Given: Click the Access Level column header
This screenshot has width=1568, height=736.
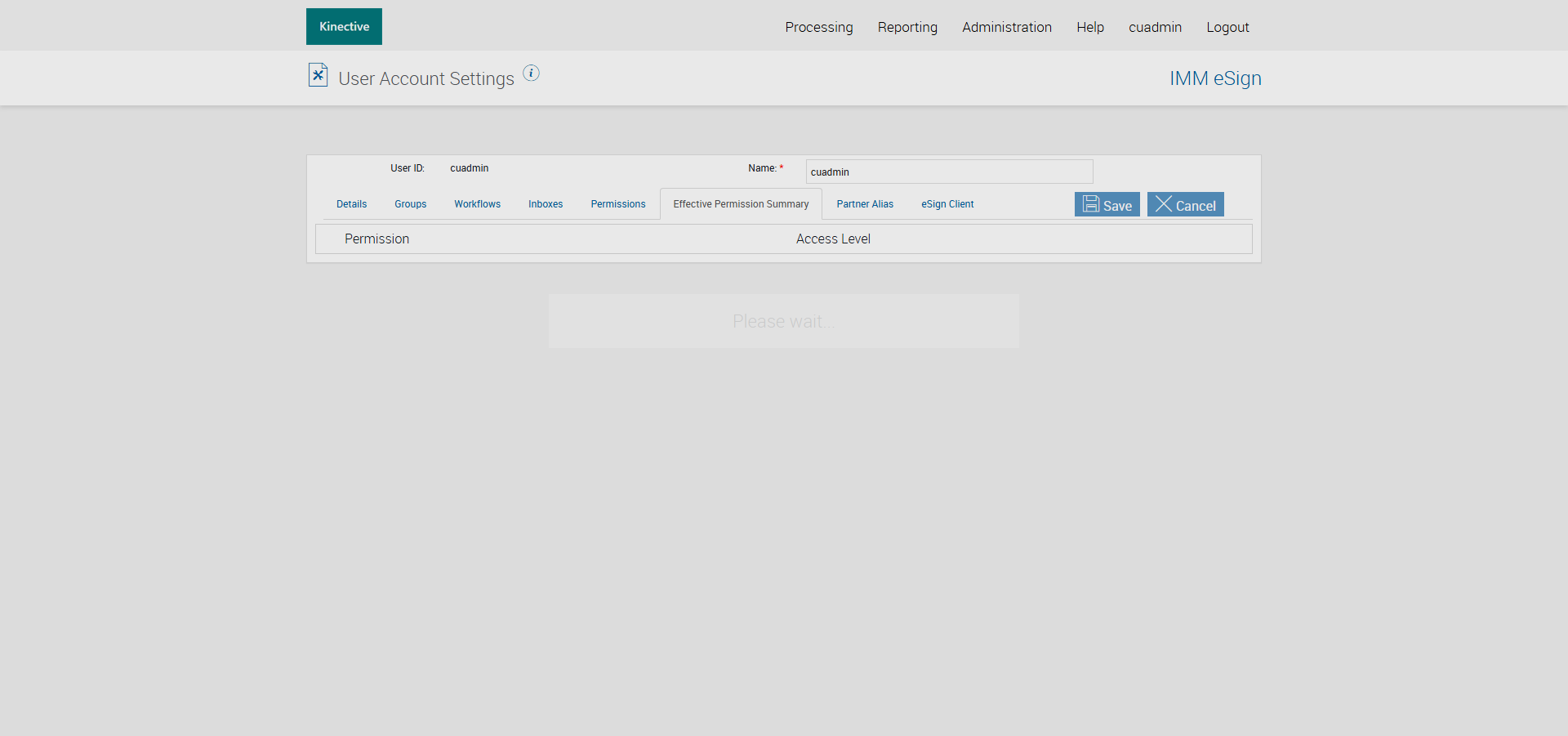Looking at the screenshot, I should [x=833, y=239].
